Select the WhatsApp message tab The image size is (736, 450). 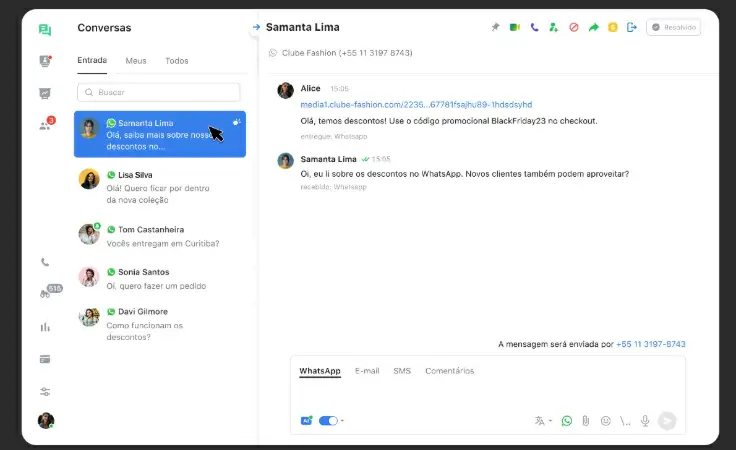pyautogui.click(x=320, y=371)
